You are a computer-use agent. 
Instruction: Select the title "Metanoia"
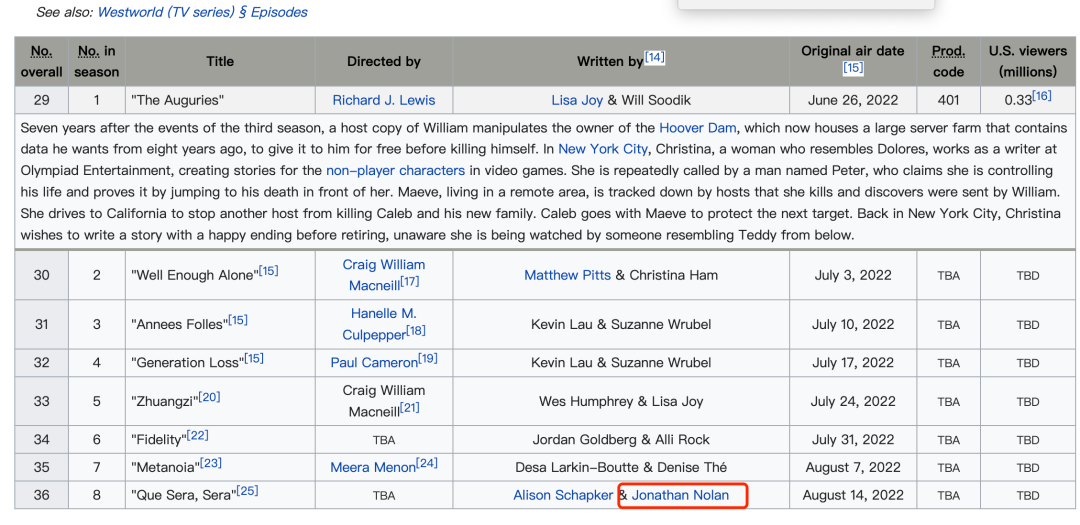(165, 468)
